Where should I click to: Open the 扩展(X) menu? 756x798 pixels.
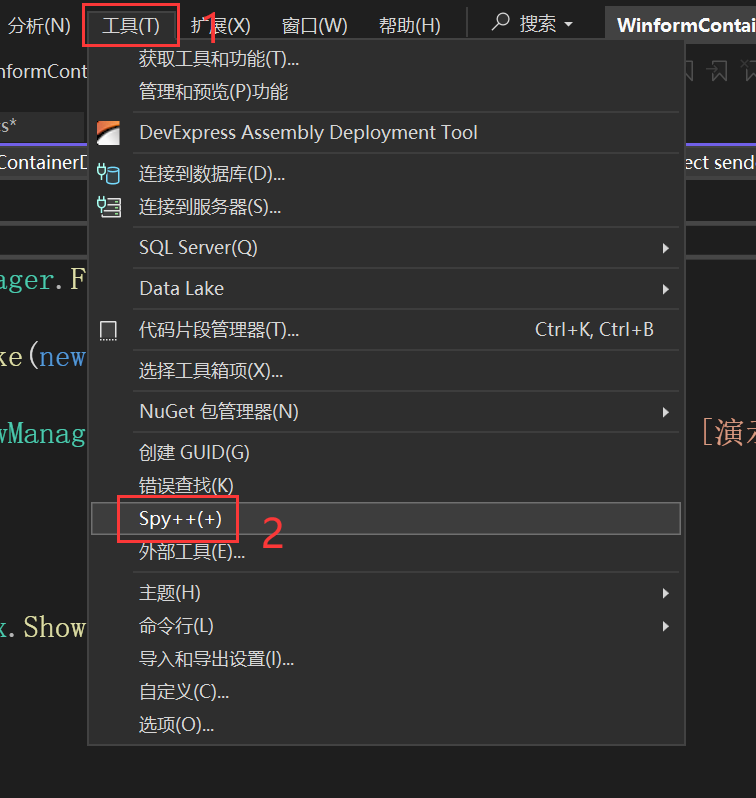point(220,25)
